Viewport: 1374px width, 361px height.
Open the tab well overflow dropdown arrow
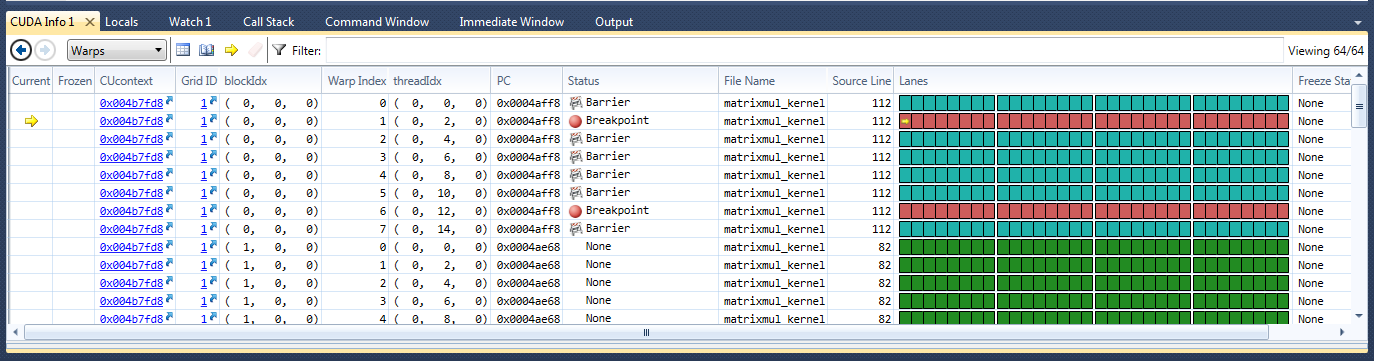click(1357, 21)
